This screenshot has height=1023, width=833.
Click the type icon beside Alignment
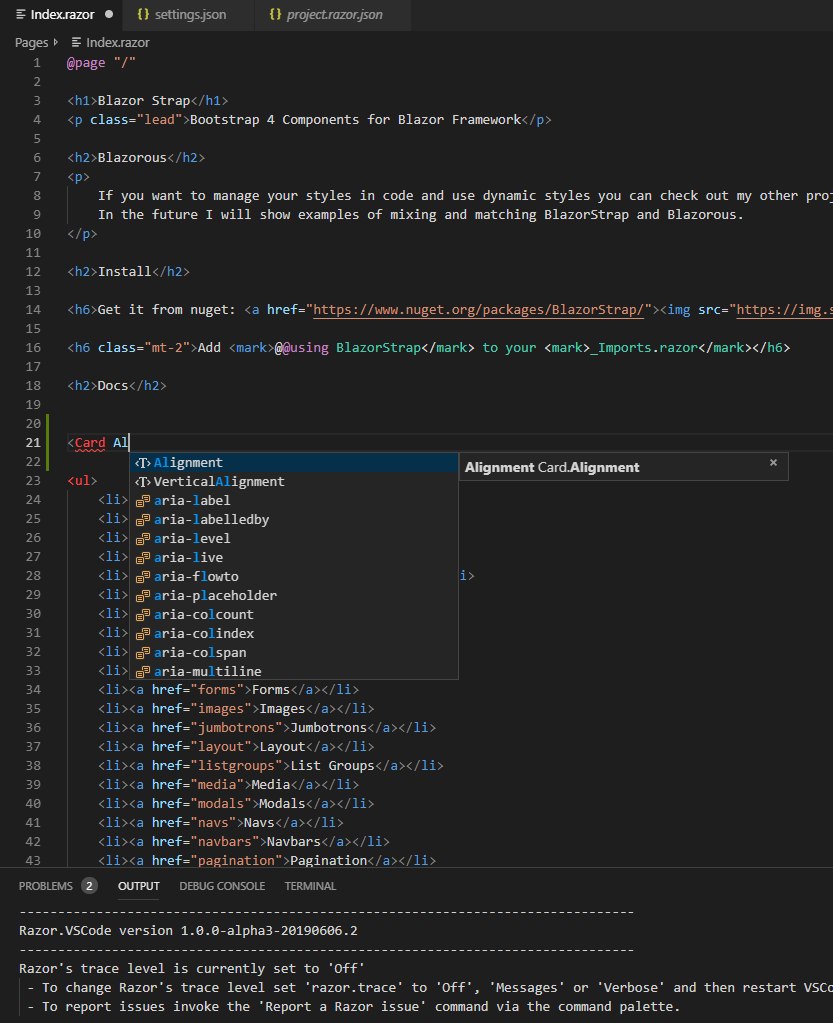point(142,463)
